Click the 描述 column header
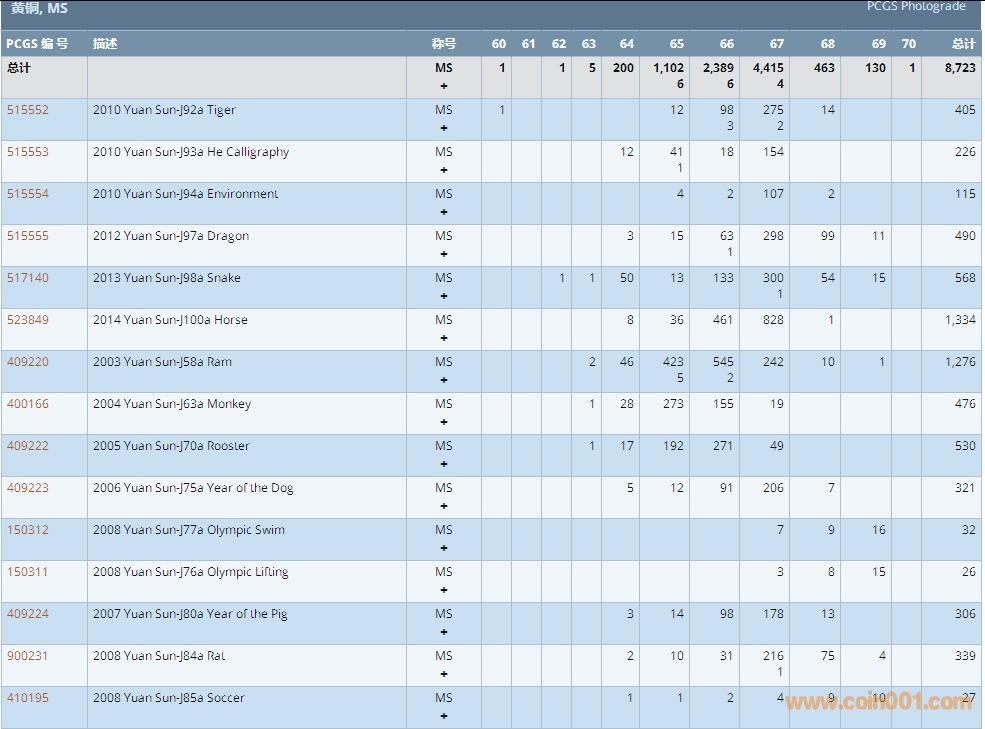This screenshot has height=729, width=985. click(105, 44)
